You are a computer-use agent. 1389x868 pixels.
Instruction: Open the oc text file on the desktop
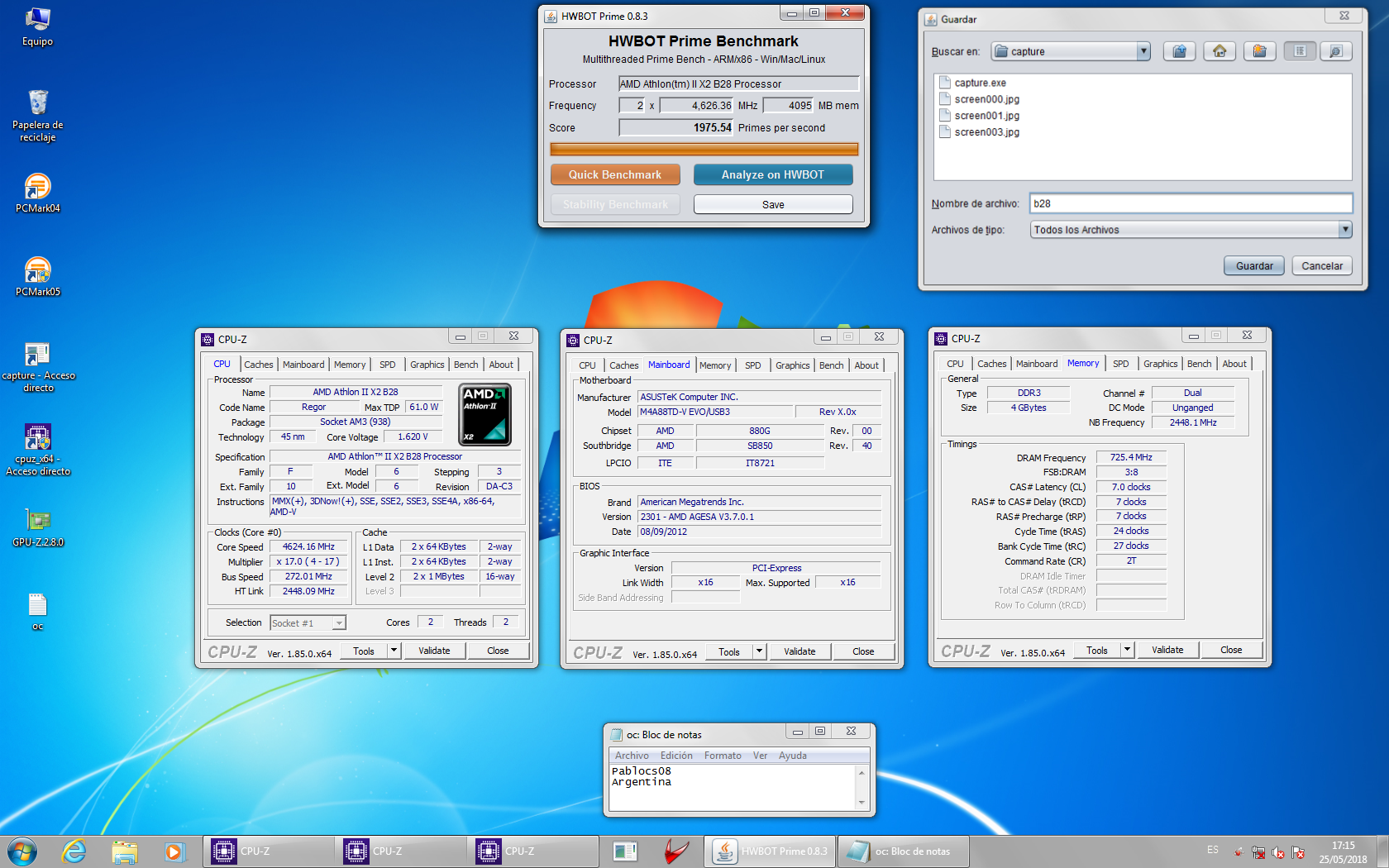coord(37,612)
